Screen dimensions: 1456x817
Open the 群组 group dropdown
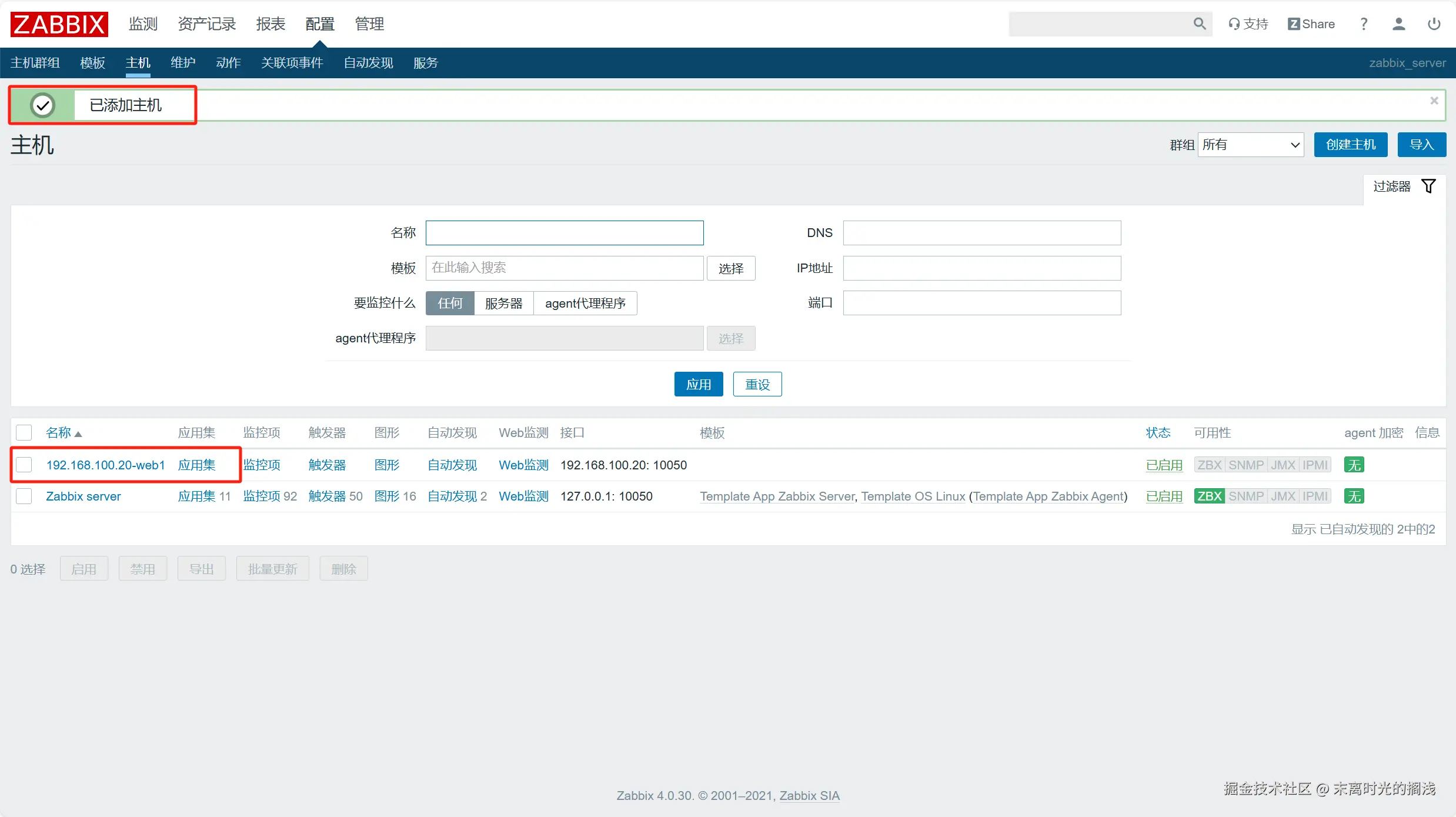click(x=1250, y=145)
